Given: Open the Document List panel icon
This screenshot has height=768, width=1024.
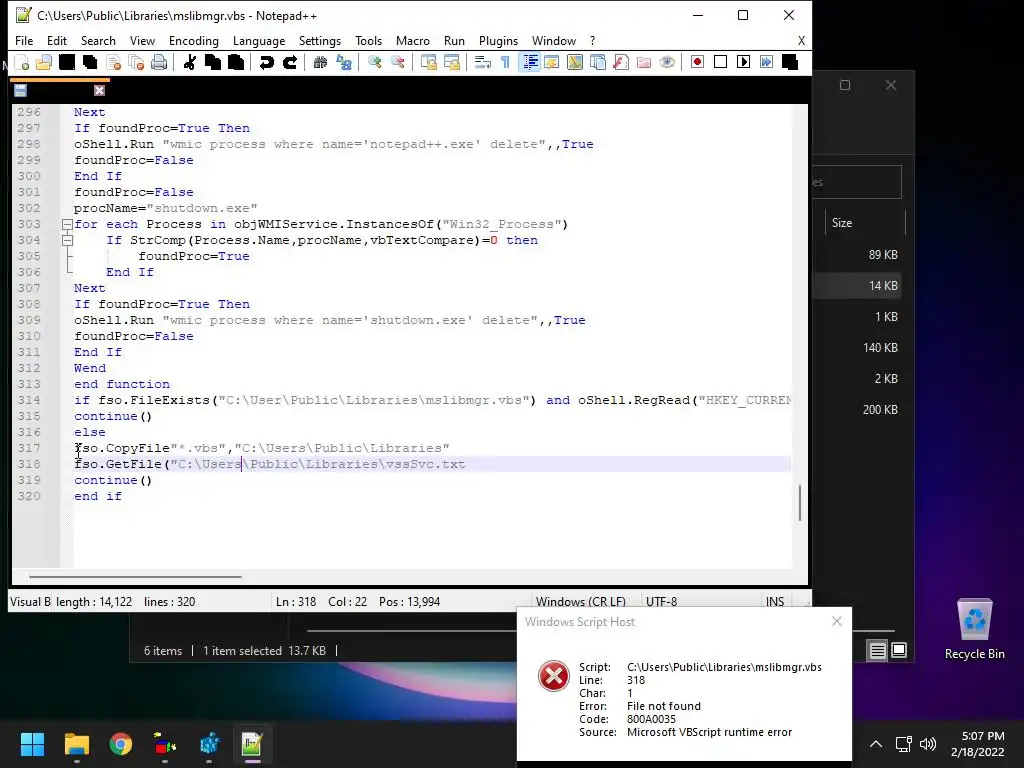Looking at the screenshot, I should [598, 62].
